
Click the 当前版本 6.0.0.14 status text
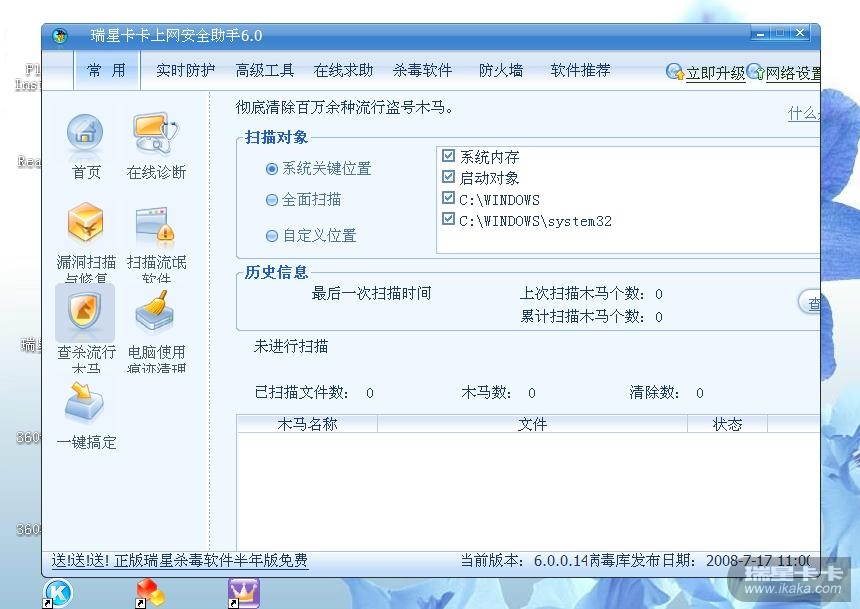coord(523,561)
